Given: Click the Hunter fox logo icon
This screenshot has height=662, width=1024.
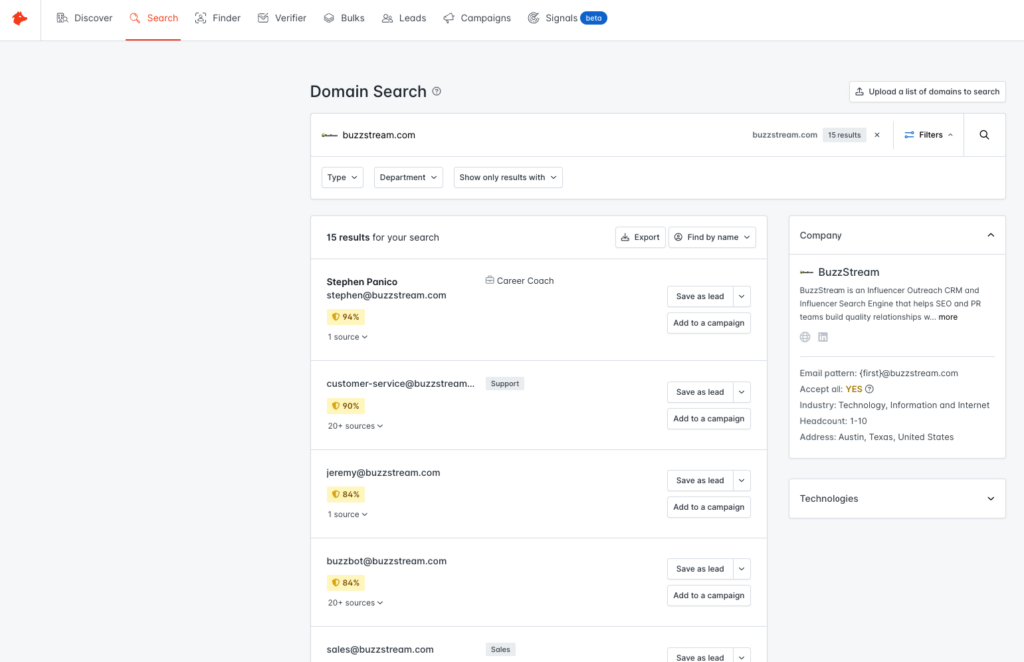Looking at the screenshot, I should 20,19.
